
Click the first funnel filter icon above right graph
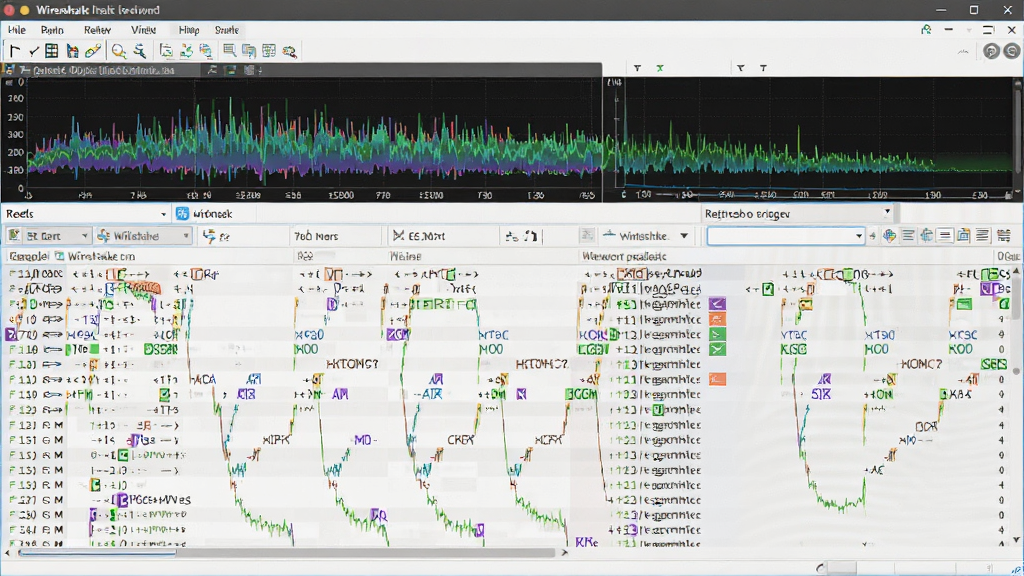pyautogui.click(x=637, y=68)
